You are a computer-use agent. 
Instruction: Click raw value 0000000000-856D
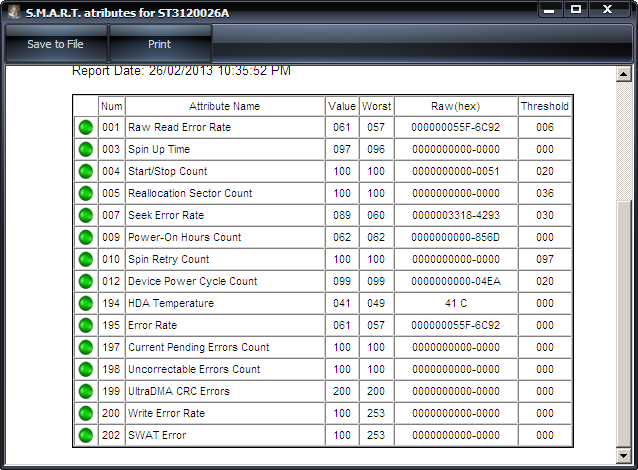[x=456, y=237]
